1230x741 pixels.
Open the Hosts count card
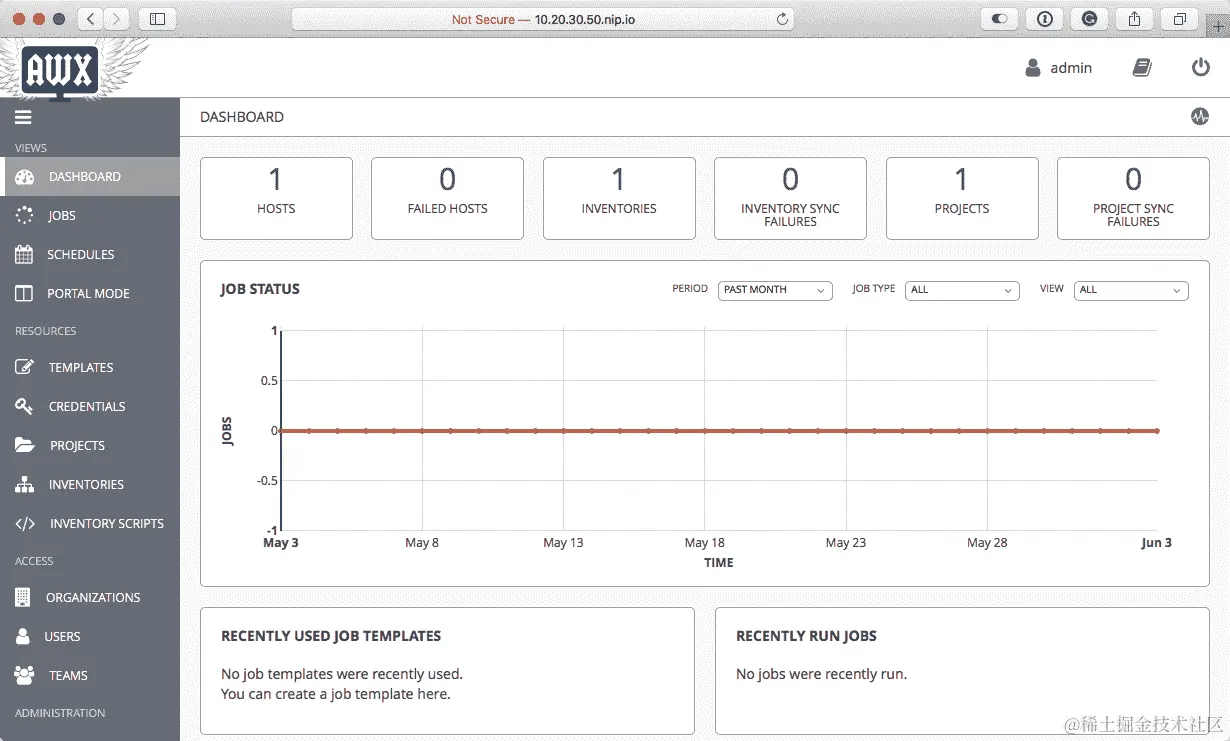(276, 199)
